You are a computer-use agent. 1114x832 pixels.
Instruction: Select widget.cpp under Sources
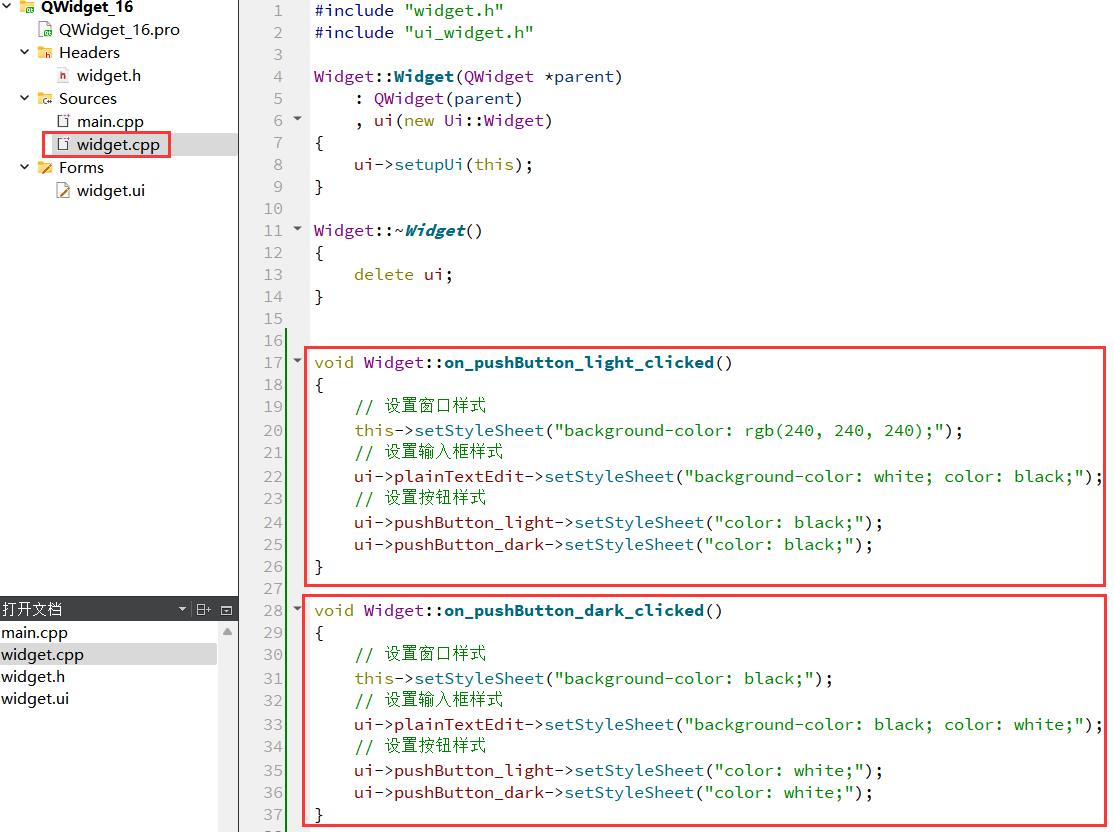(118, 145)
